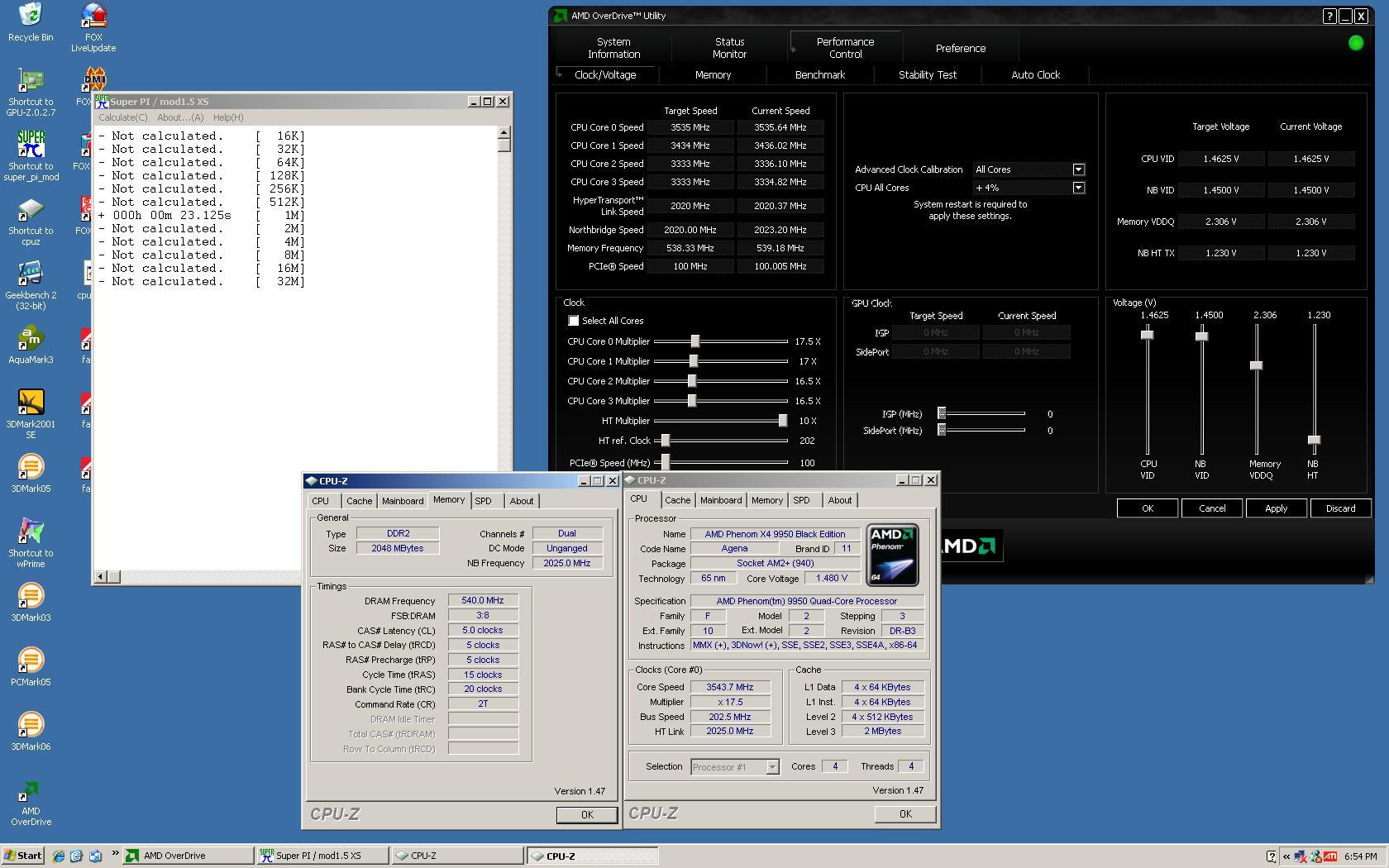
Task: Adjust CPU Core 0 Multiplier slider
Action: tap(695, 341)
